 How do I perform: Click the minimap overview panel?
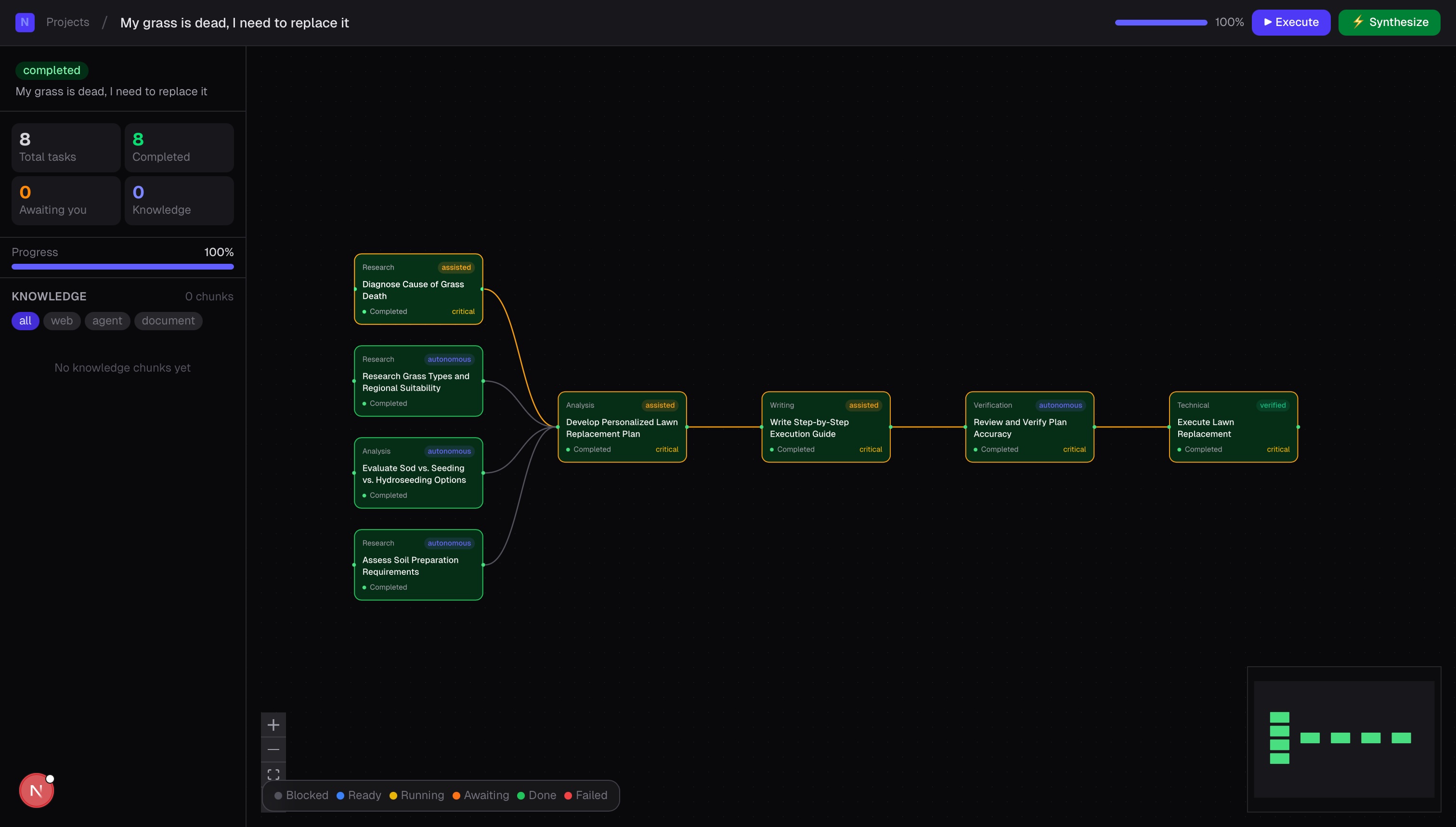[1343, 738]
